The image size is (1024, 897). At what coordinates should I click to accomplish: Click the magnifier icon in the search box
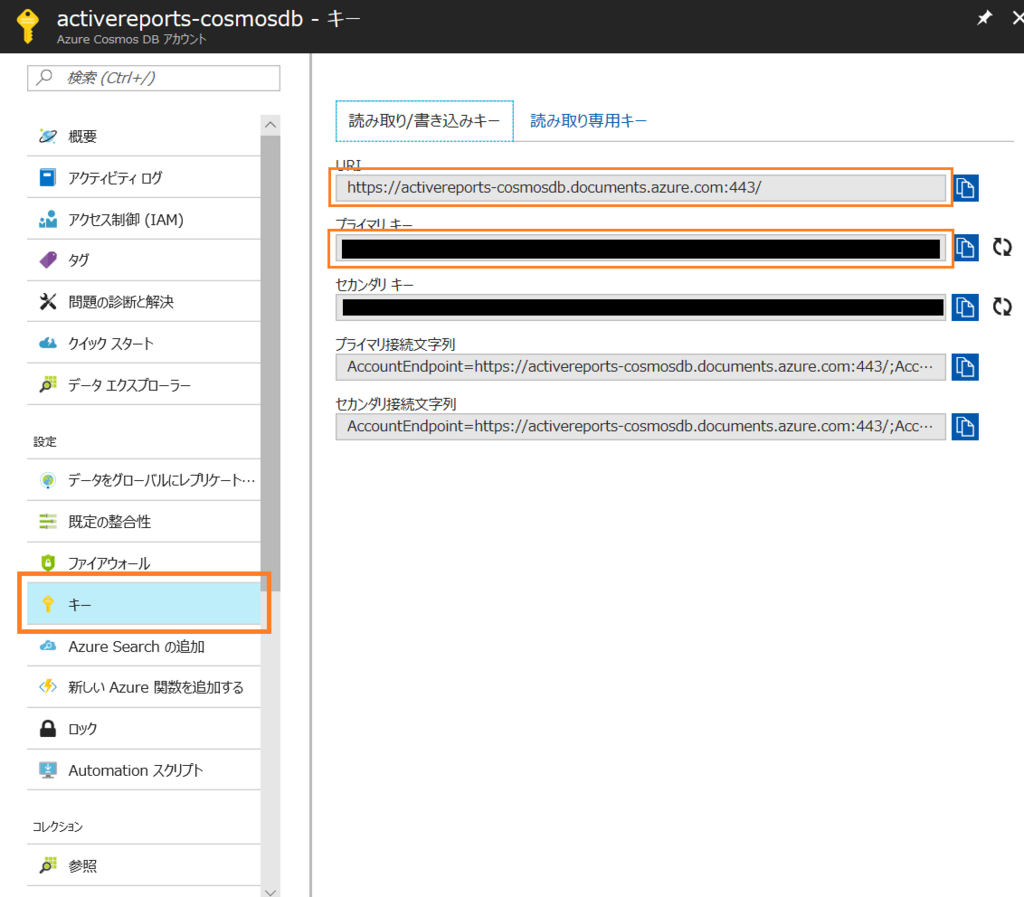click(x=44, y=77)
